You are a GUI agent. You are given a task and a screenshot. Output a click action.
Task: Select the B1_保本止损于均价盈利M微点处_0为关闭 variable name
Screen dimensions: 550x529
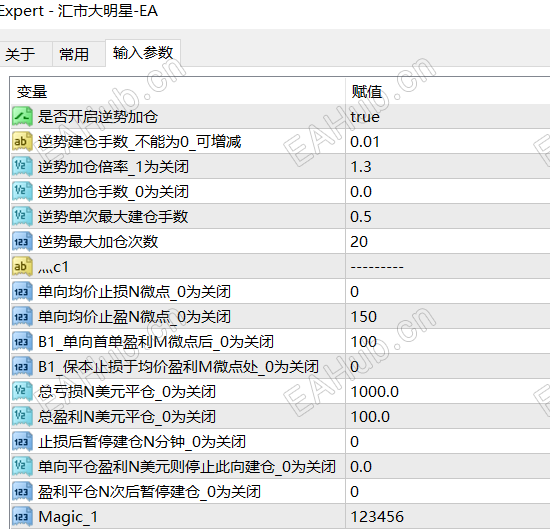click(179, 367)
